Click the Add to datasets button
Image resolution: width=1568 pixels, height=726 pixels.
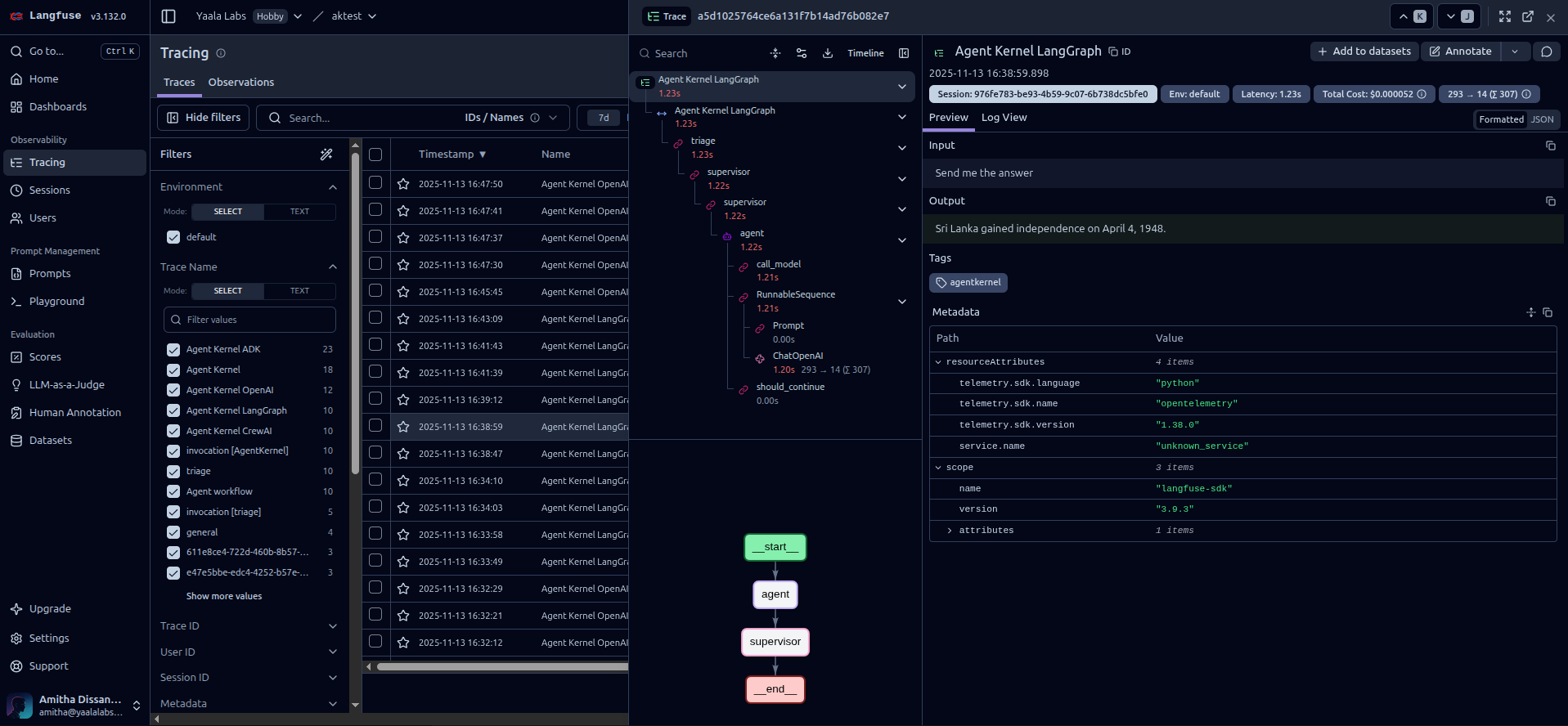click(1364, 52)
